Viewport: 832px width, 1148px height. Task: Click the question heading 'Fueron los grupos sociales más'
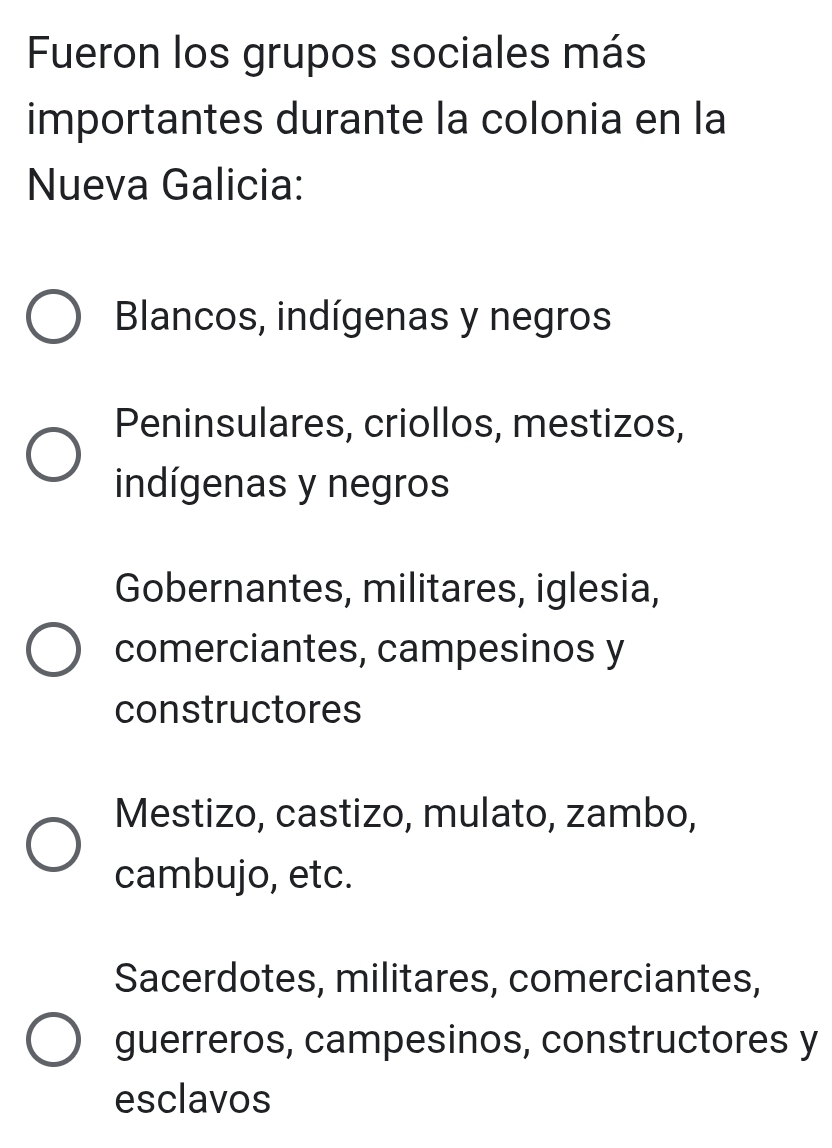[x=337, y=54]
